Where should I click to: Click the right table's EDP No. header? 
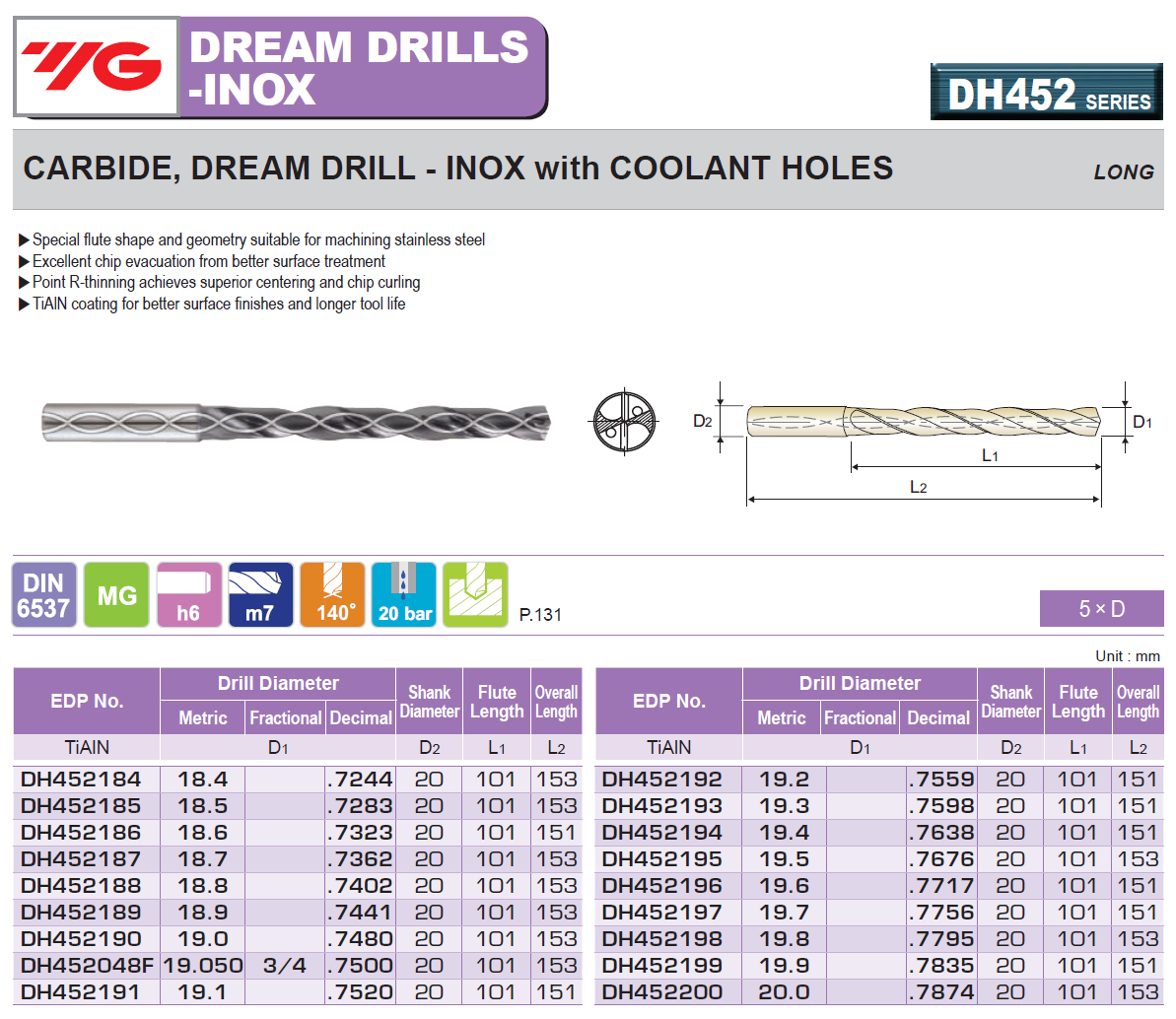[668, 702]
